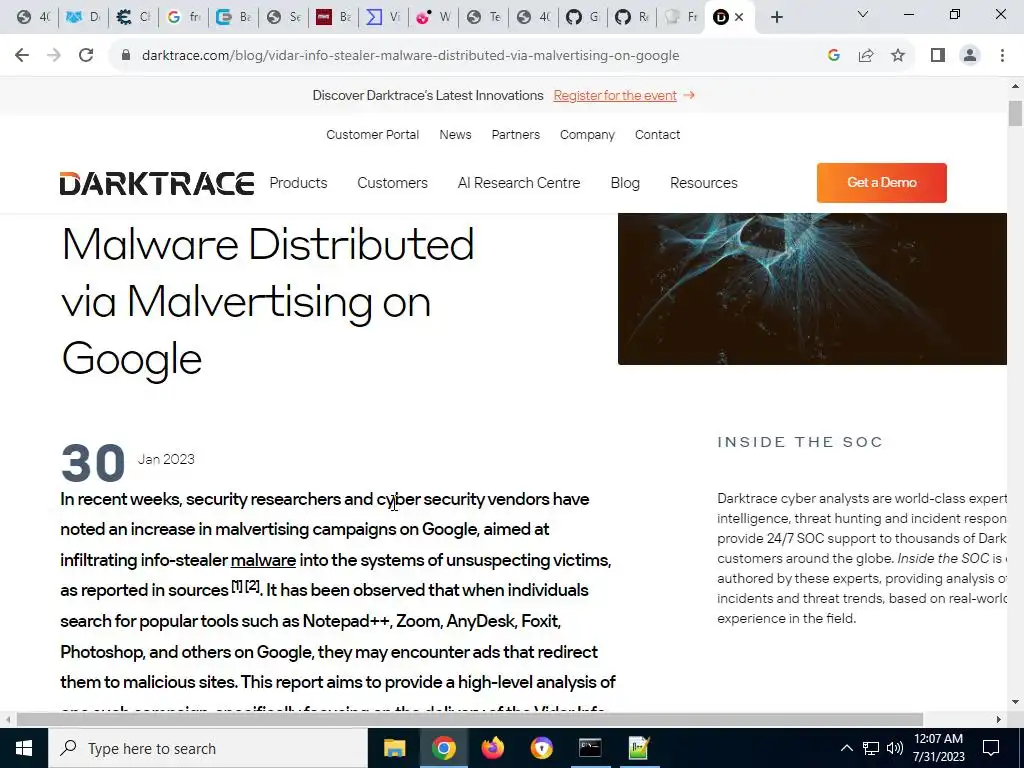
Task: Click the padlock site info icon
Action: coord(126,56)
